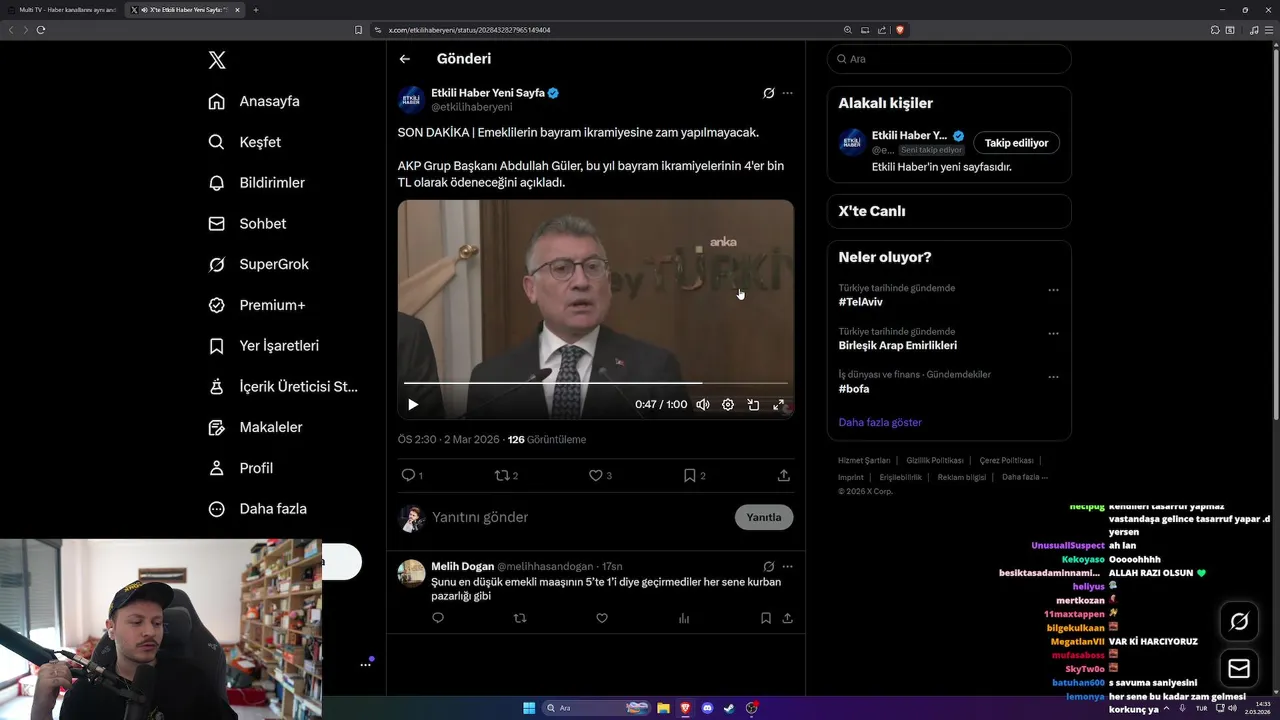Open the floating Grok button
Image resolution: width=1280 pixels, height=720 pixels.
pyautogui.click(x=1239, y=622)
